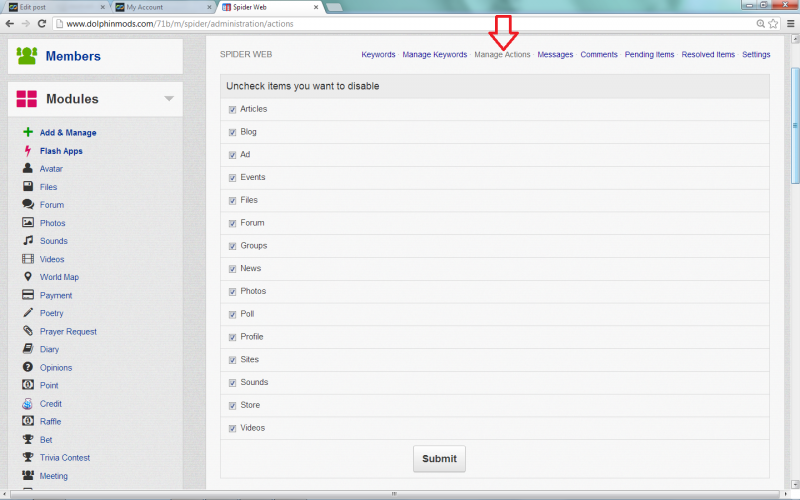Click the Avatar person icon
This screenshot has width=800, height=500.
[28, 168]
